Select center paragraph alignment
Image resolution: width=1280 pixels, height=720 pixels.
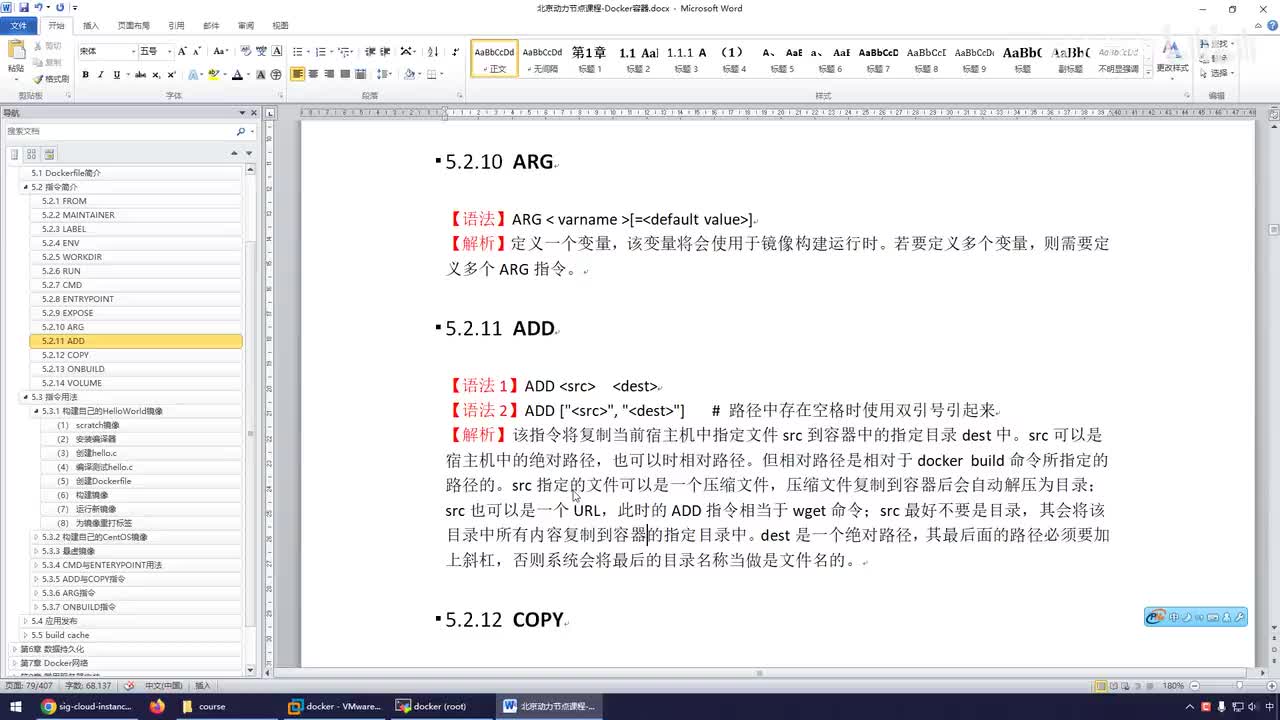314,75
